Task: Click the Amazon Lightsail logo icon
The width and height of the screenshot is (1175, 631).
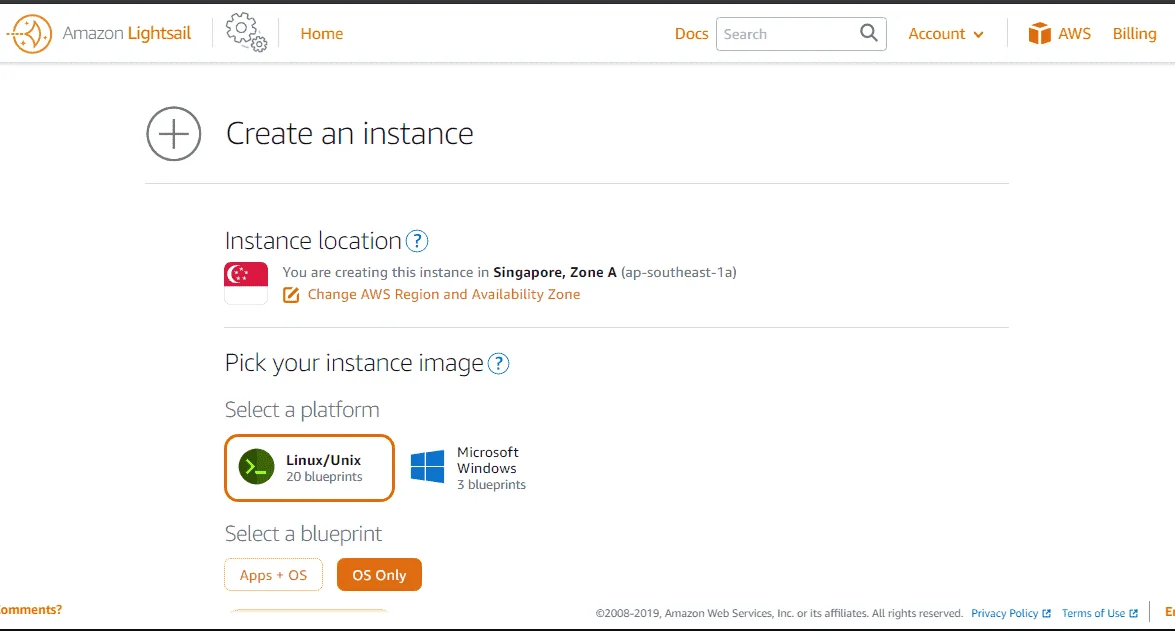Action: point(29,34)
